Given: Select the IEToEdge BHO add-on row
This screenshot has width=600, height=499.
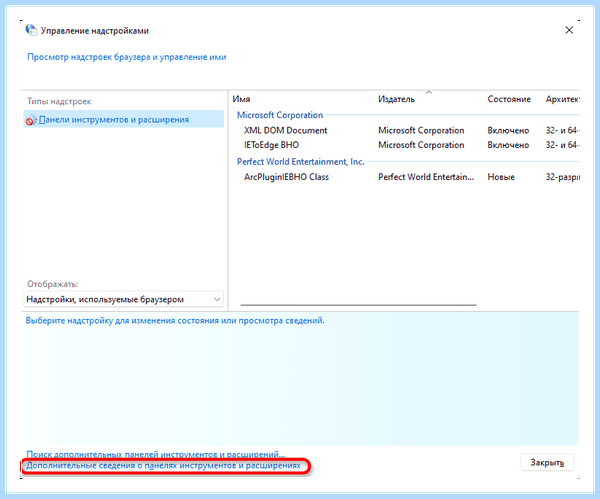Looking at the screenshot, I should (x=406, y=145).
